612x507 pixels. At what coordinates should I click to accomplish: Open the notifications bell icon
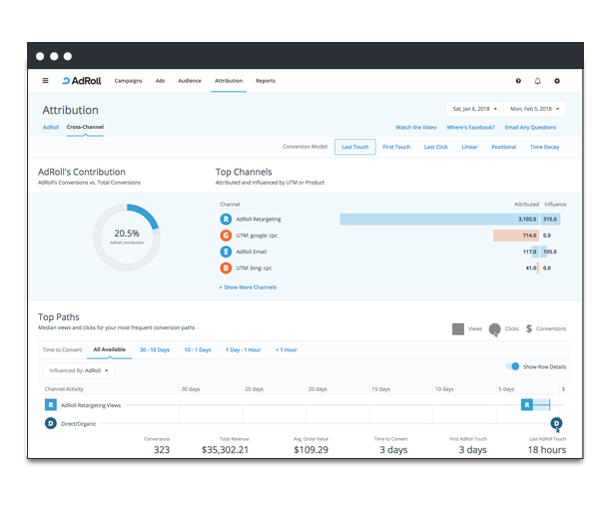click(x=537, y=81)
